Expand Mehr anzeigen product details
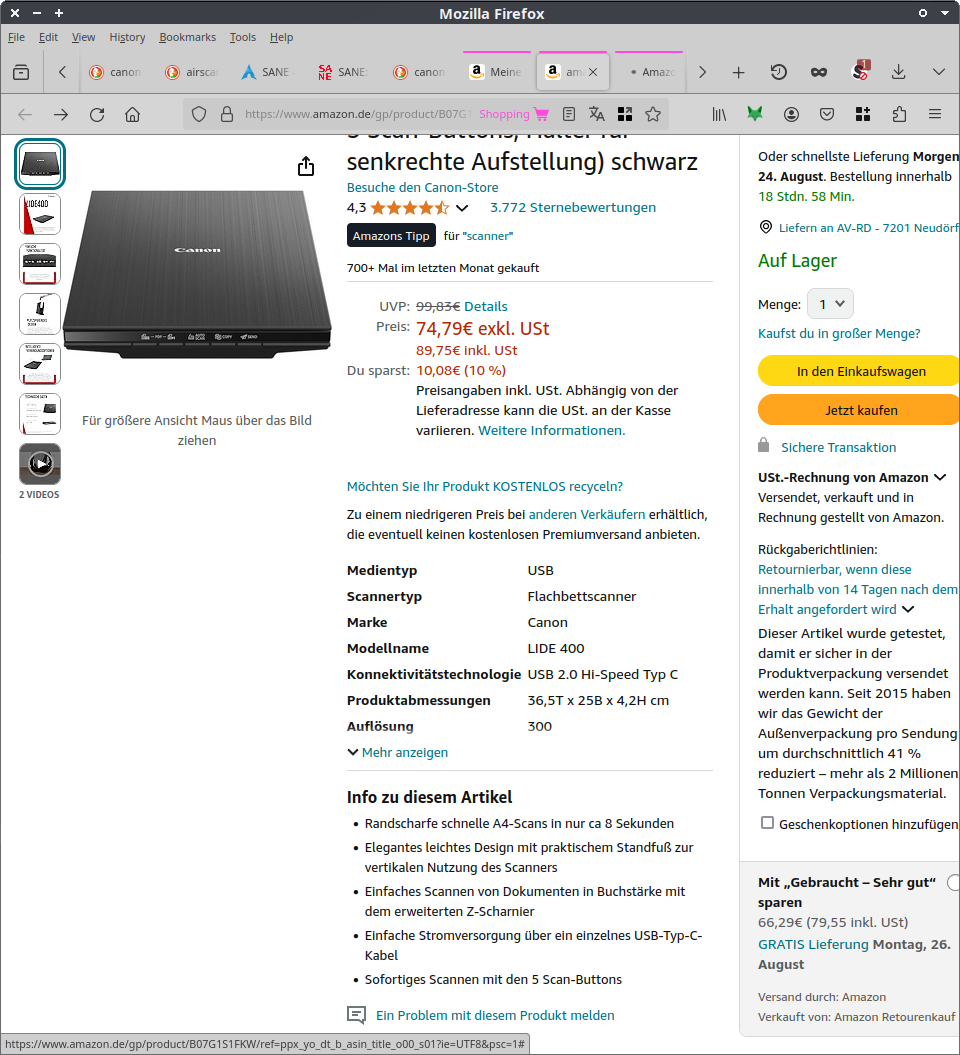Viewport: 960px width, 1055px height. [397, 752]
